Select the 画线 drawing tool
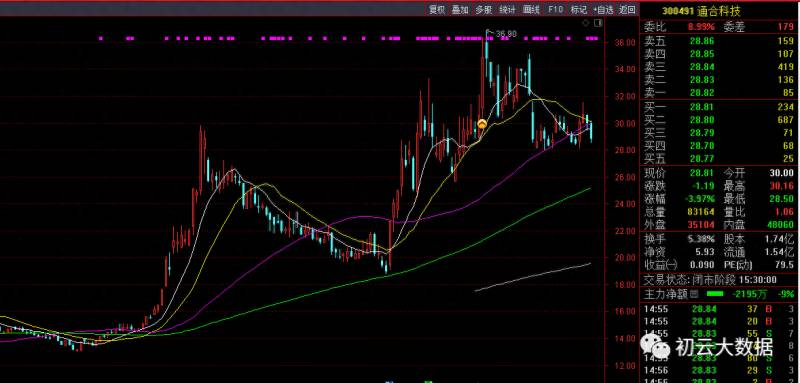Screen dimensions: 800x383 (531, 9)
